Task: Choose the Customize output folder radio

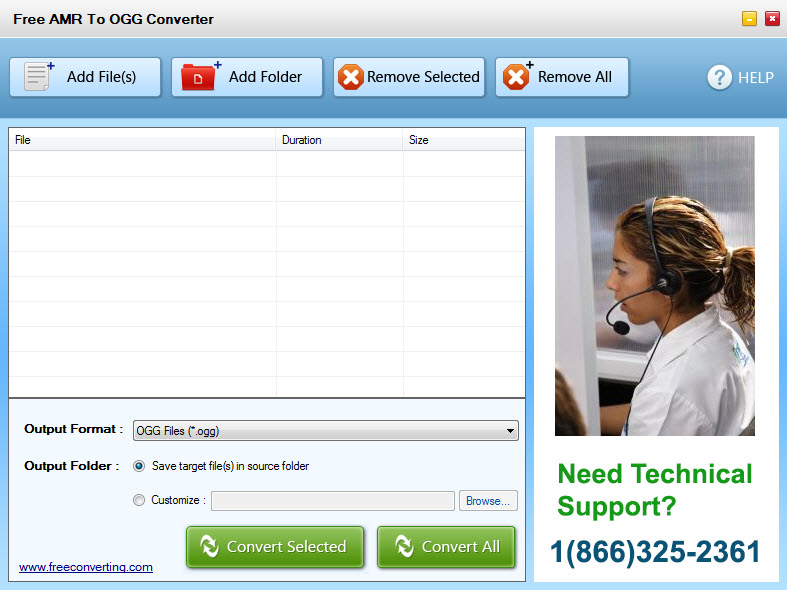Action: click(x=139, y=500)
